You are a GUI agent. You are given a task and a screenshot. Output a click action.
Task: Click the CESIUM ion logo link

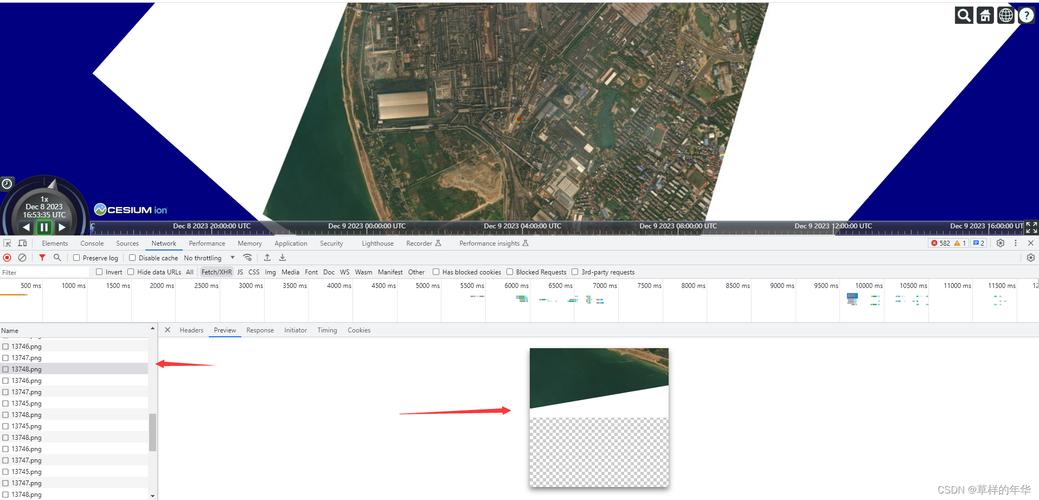[x=130, y=210]
